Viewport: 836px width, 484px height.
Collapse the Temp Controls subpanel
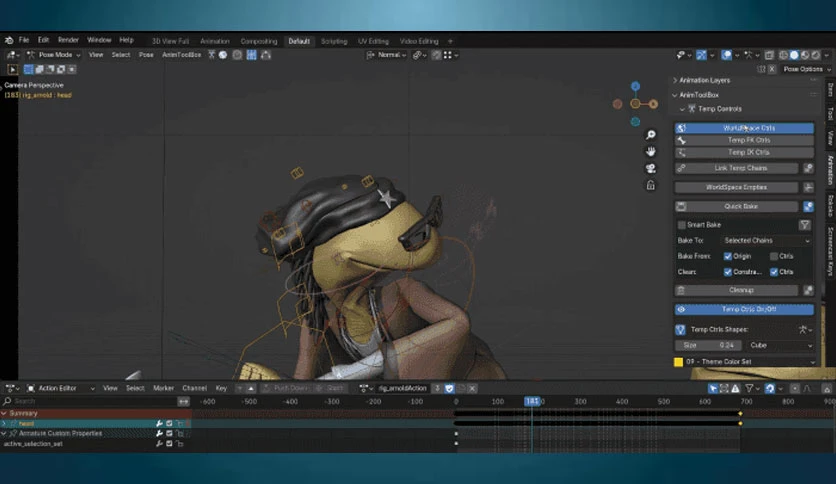(682, 109)
